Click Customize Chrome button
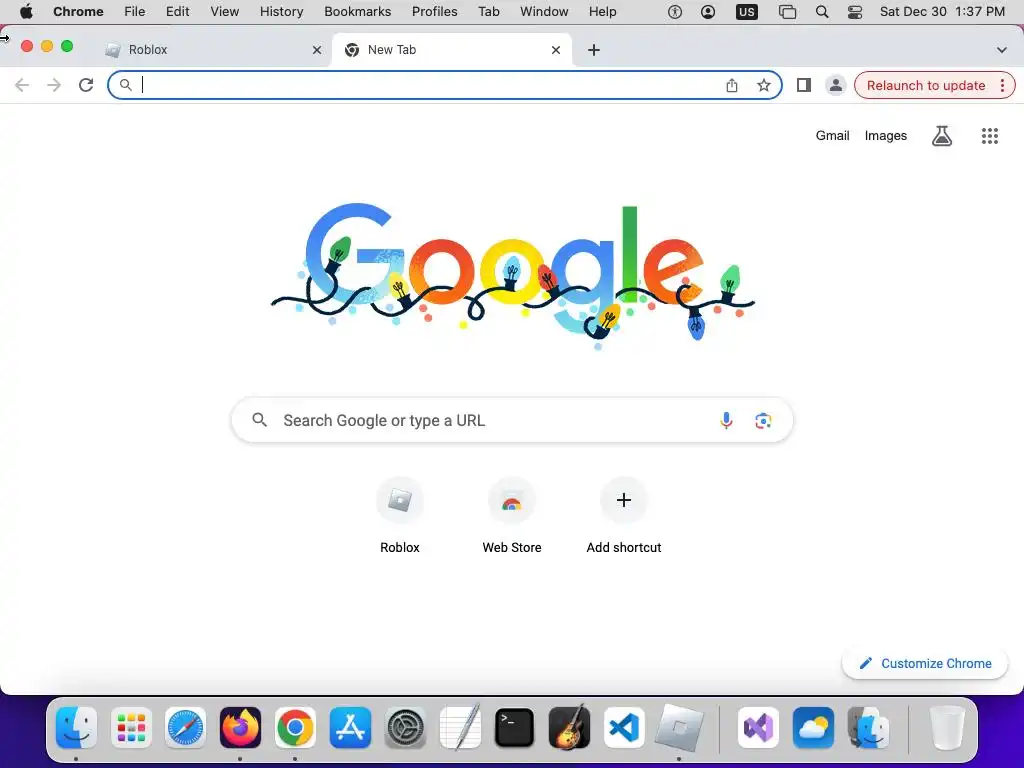The image size is (1024, 768). click(x=925, y=664)
